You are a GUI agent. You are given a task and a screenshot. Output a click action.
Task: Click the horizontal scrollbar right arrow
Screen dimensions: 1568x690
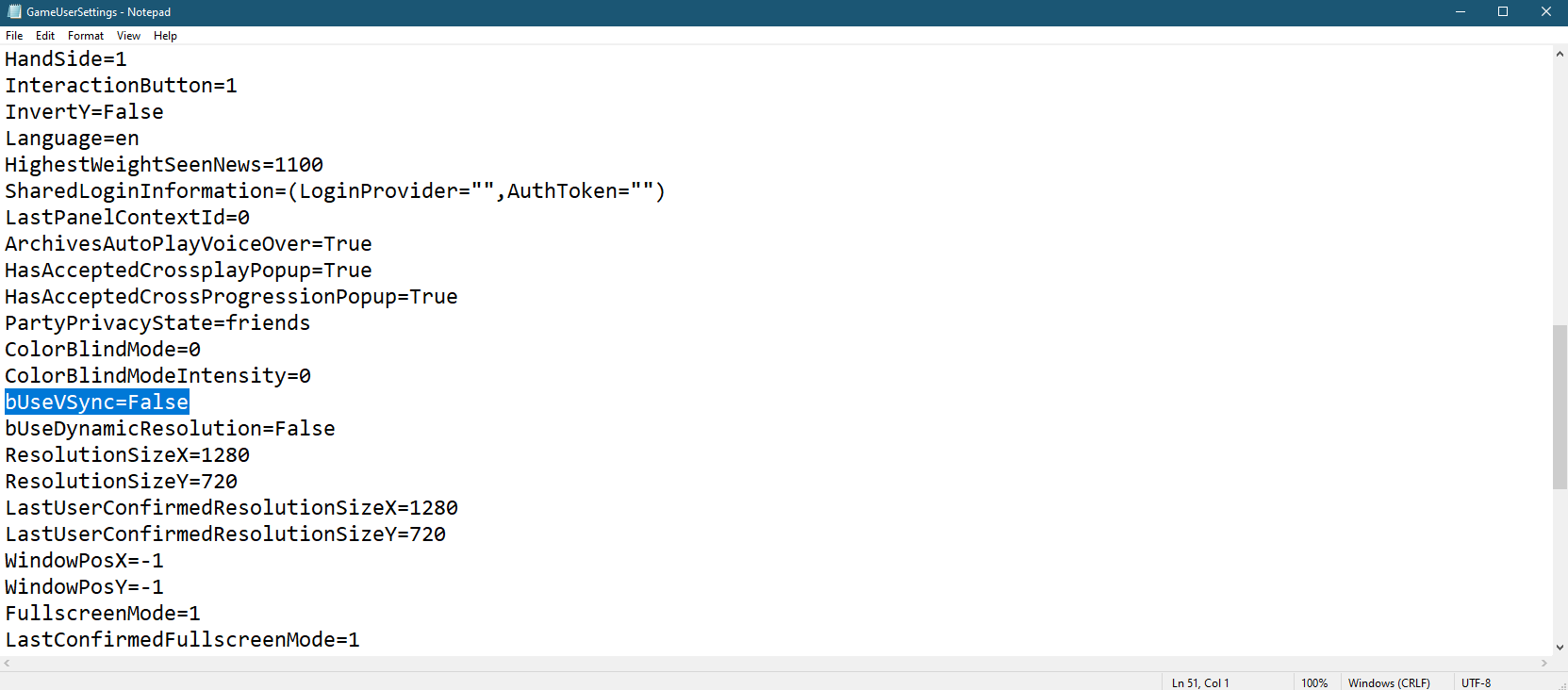pyautogui.click(x=1543, y=664)
